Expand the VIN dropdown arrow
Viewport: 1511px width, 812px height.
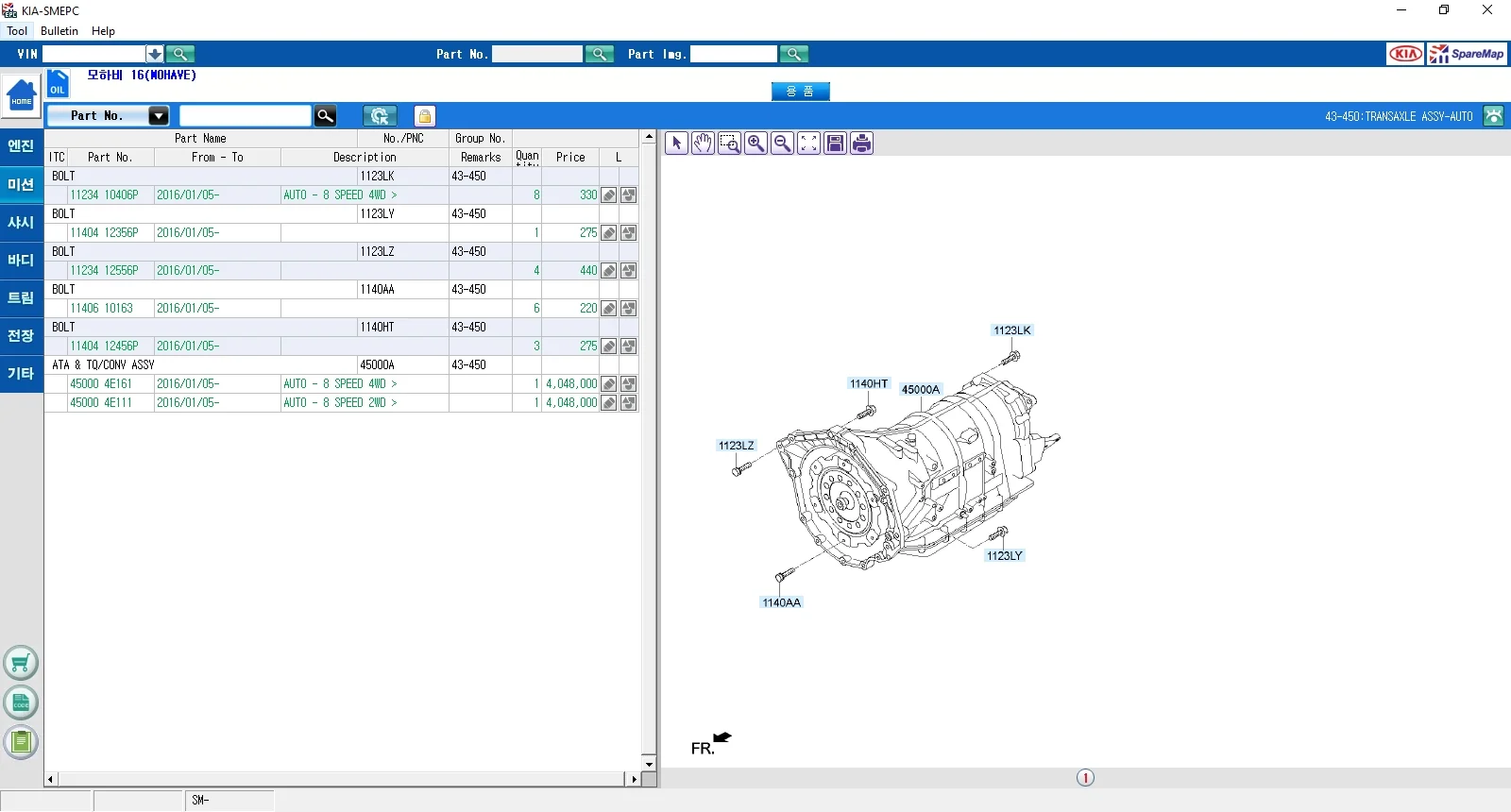click(155, 54)
